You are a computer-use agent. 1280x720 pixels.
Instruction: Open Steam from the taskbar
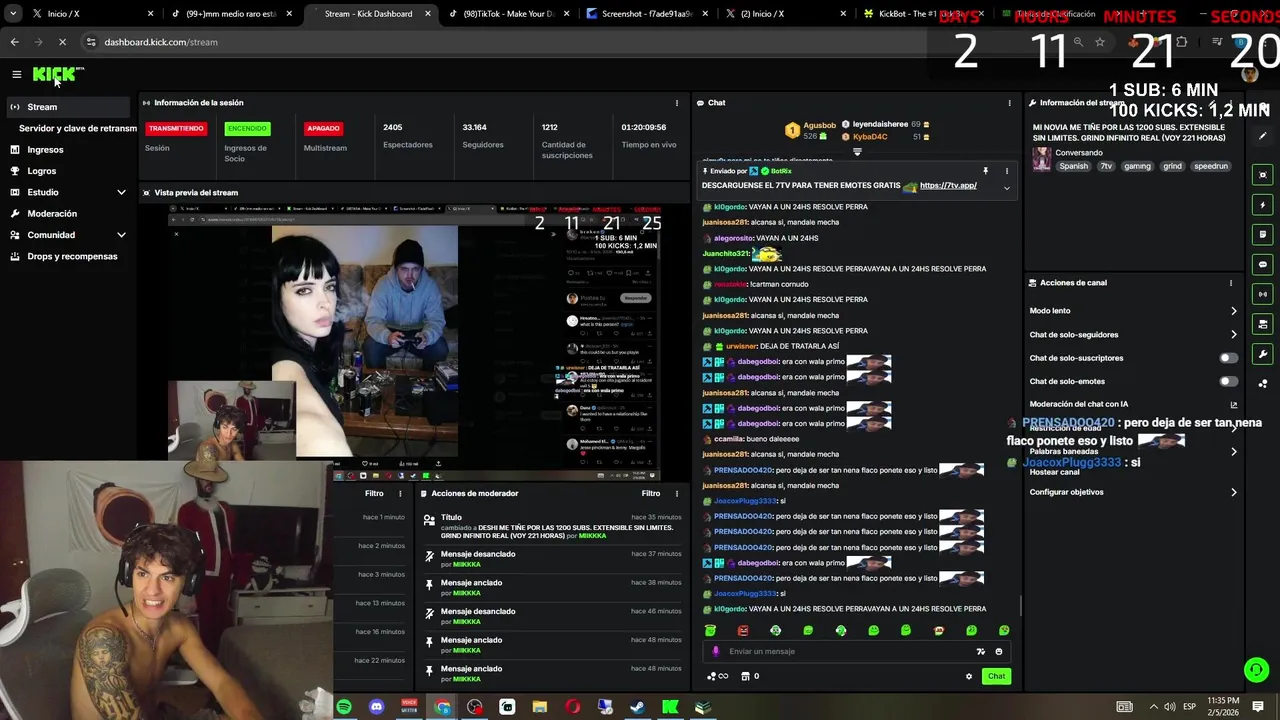pos(637,707)
